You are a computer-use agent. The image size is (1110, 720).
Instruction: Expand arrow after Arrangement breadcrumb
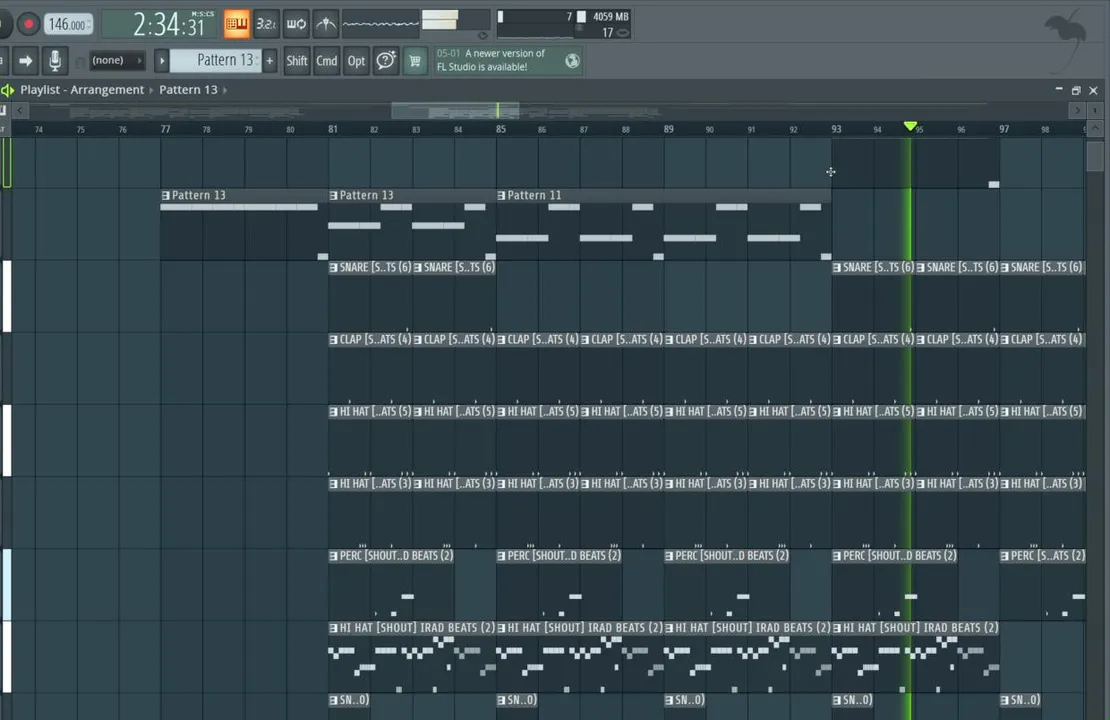pyautogui.click(x=151, y=90)
